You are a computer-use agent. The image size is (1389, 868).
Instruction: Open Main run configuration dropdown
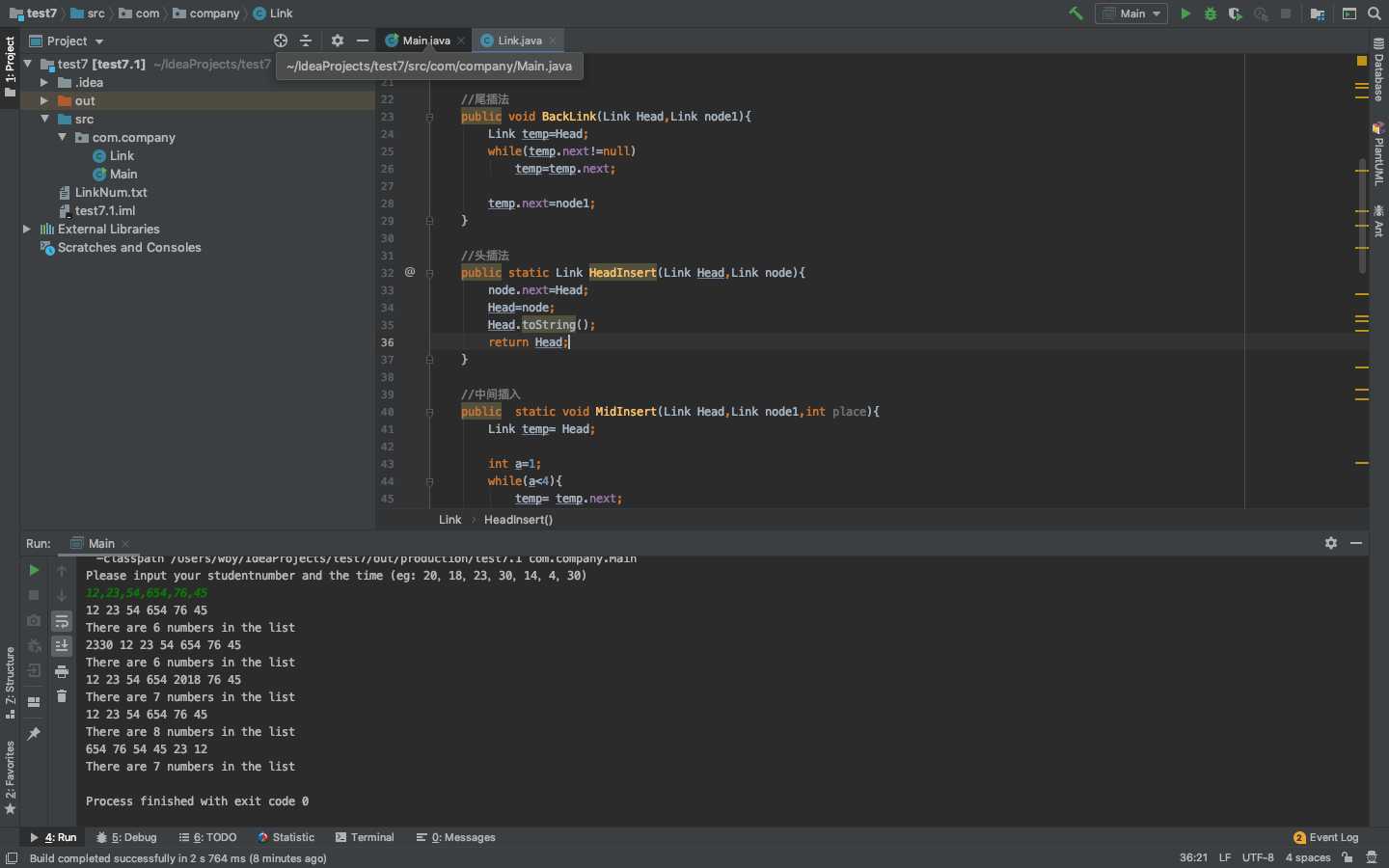(x=1131, y=14)
